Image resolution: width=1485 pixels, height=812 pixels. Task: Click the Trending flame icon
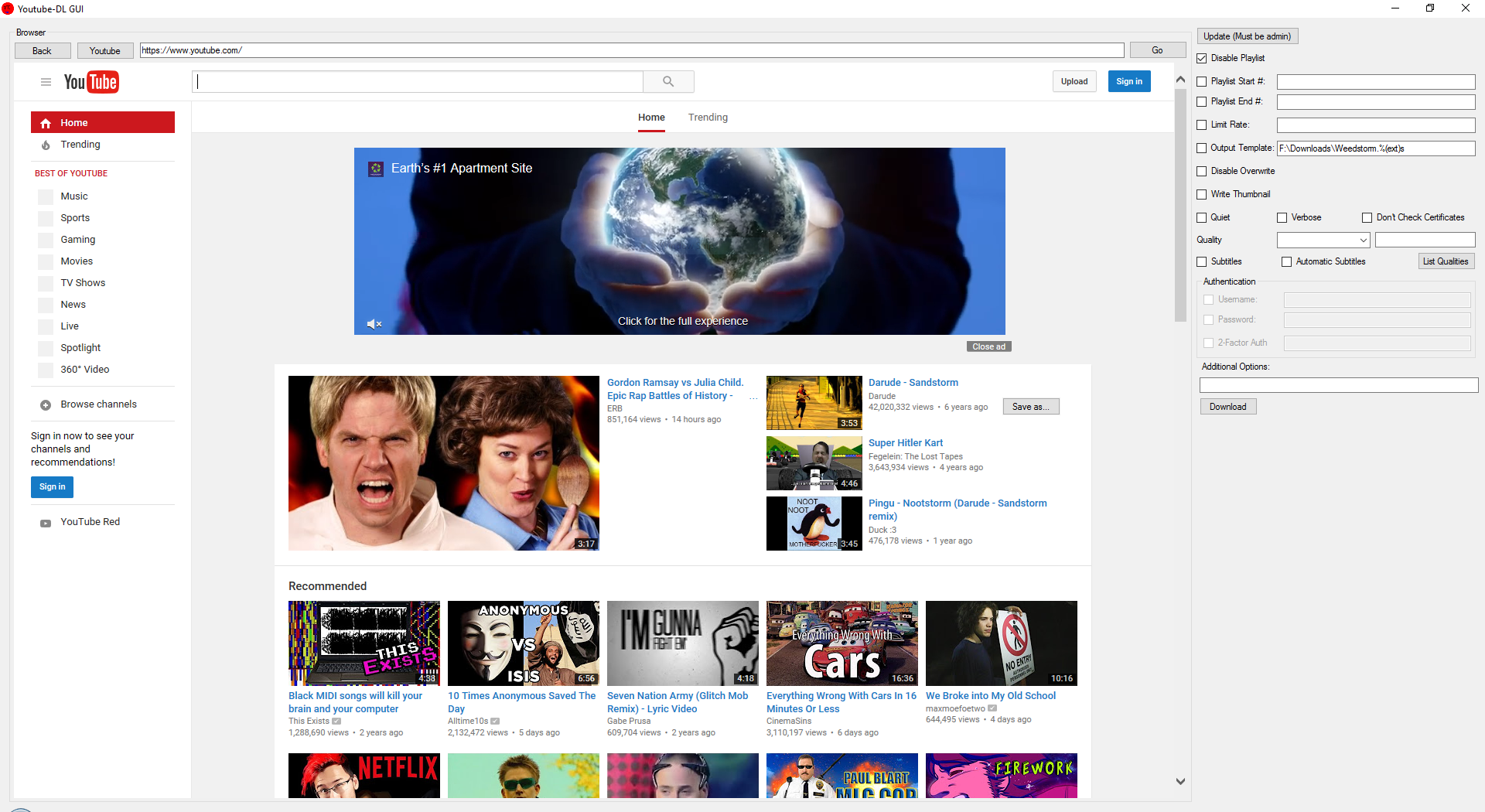pos(46,145)
